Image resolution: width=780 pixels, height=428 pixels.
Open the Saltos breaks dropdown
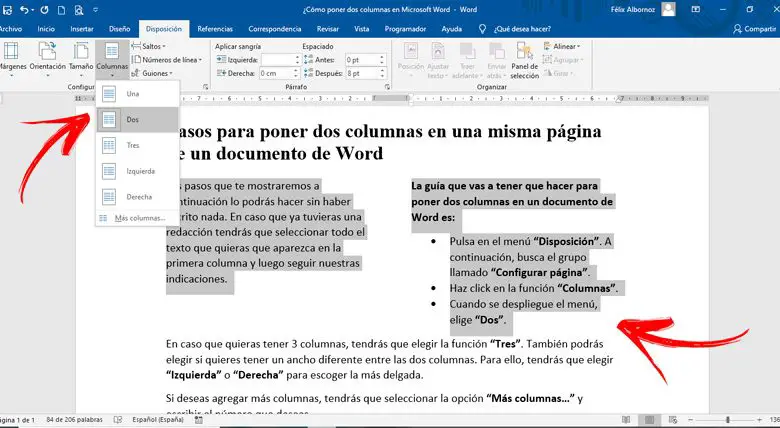click(148, 46)
